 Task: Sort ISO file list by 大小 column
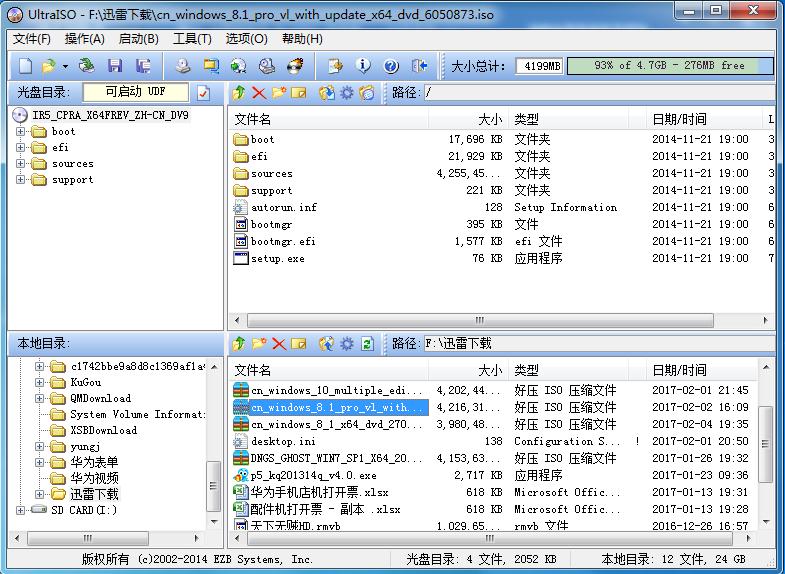click(x=469, y=119)
